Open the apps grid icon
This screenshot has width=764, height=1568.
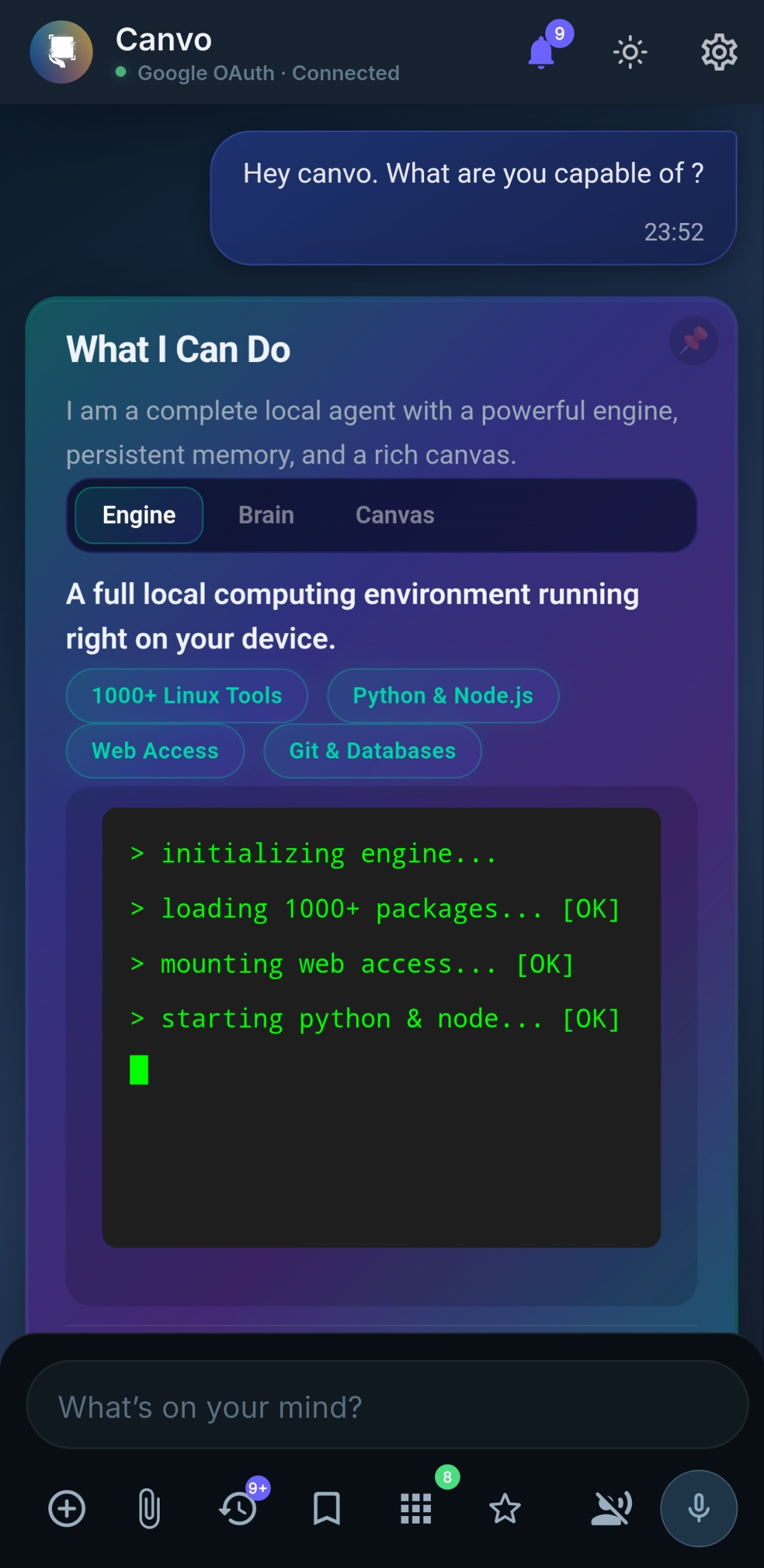[x=416, y=1508]
